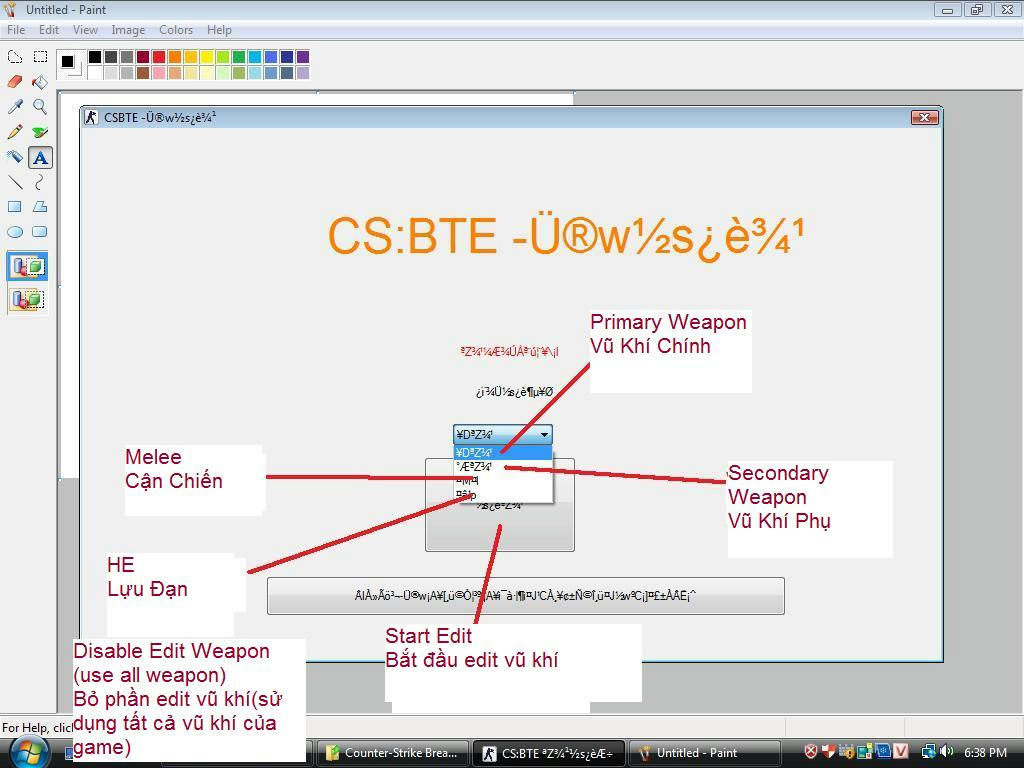Viewport: 1024px width, 768px height.
Task: Click the Untitled - Paint taskbar button
Action: click(707, 753)
